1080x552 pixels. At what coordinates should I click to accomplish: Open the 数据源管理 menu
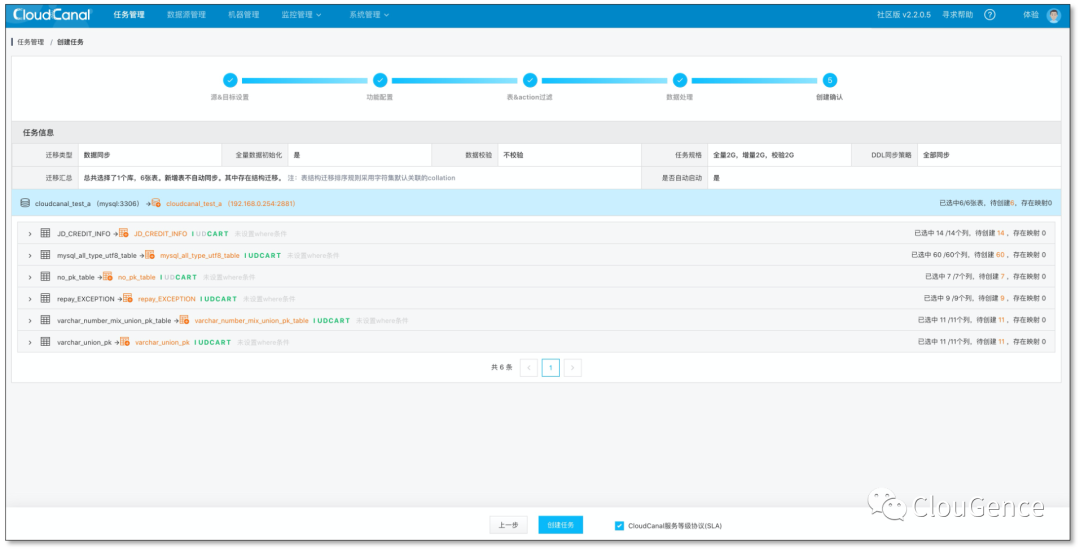point(186,14)
